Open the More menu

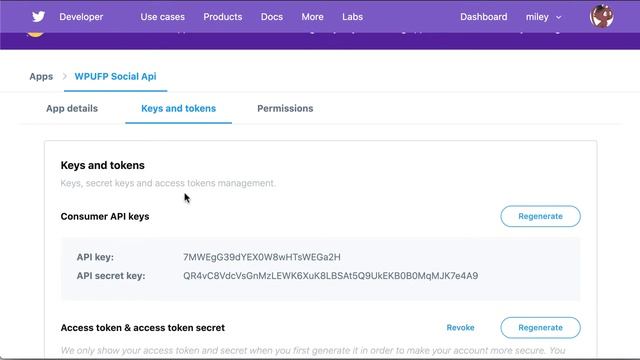click(312, 17)
